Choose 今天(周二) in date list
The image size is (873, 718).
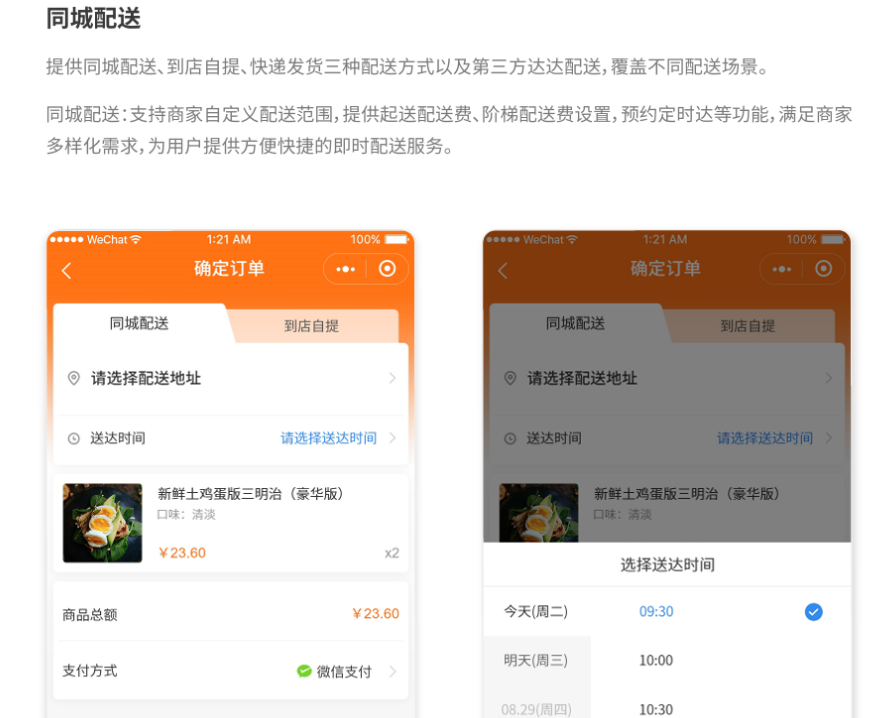click(x=536, y=612)
